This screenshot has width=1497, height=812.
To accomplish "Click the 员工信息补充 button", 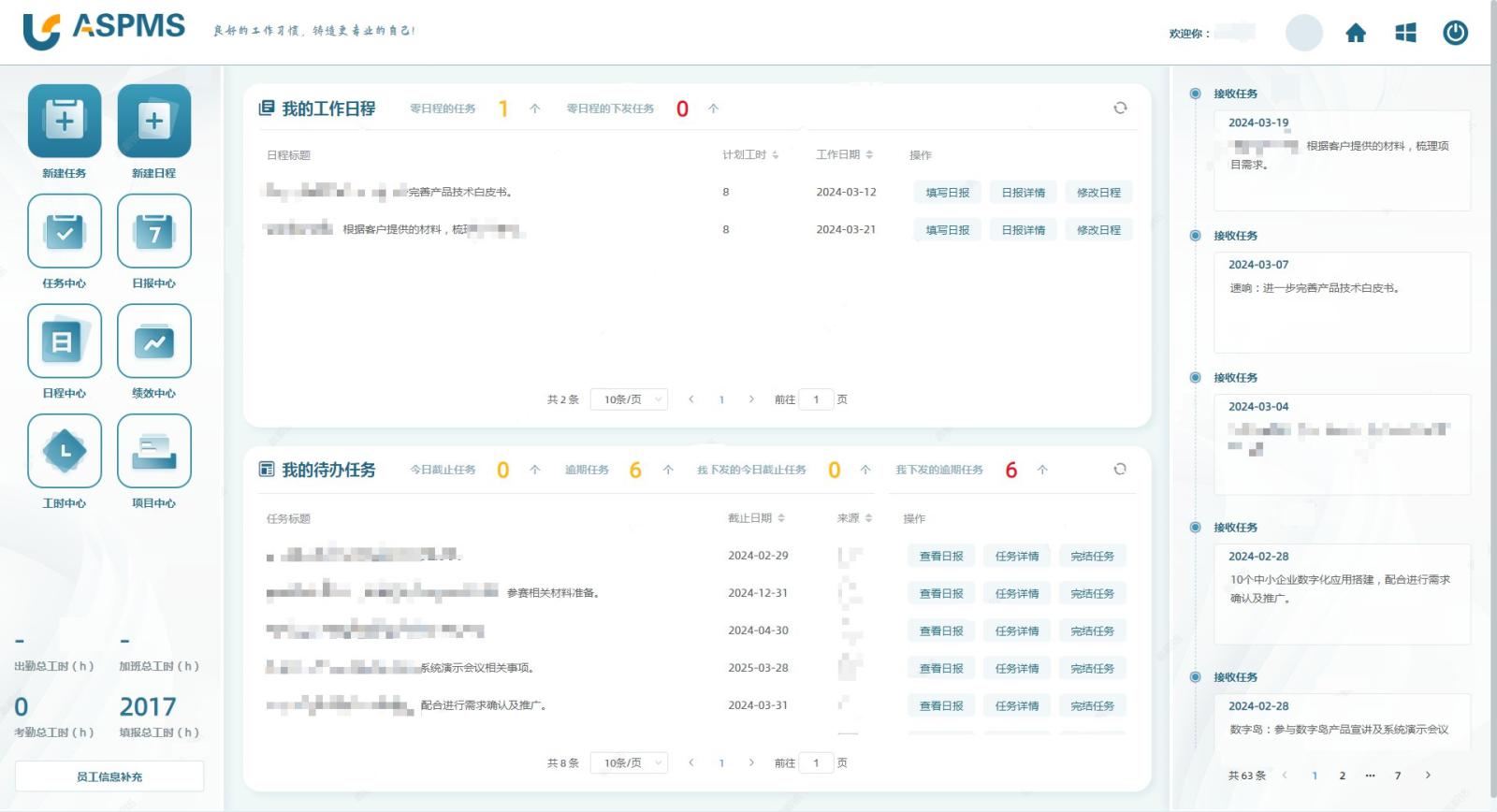I will pos(109,776).
